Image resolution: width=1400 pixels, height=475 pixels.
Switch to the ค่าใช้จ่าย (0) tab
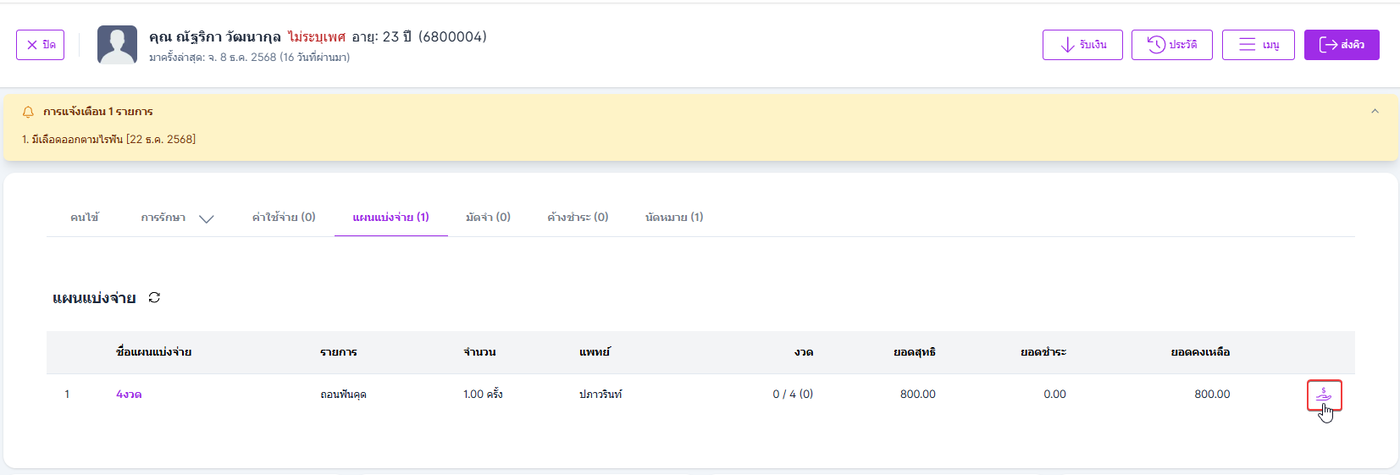tap(284, 217)
